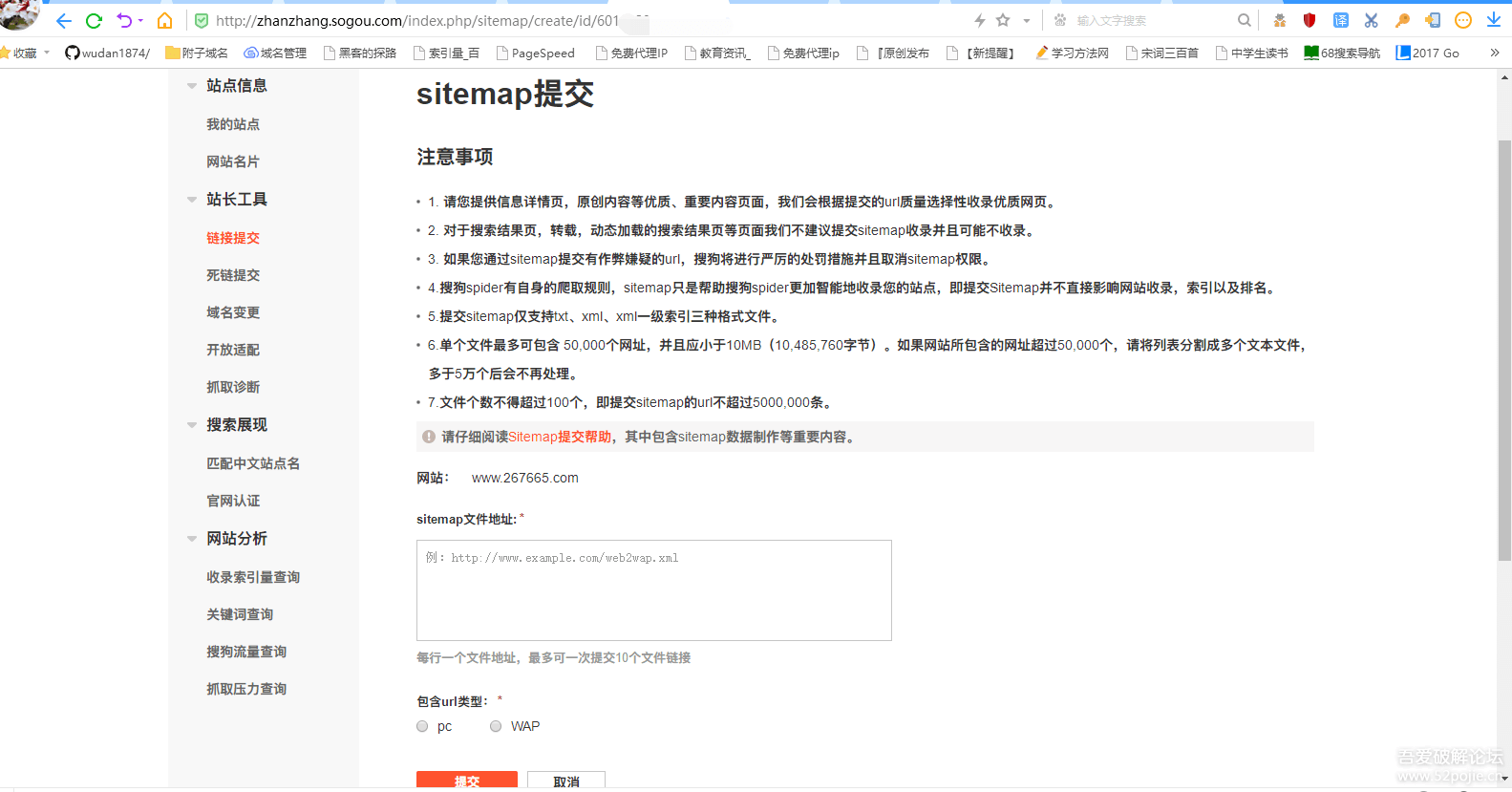
Task: Click the magnifier search icon
Action: [x=1244, y=20]
